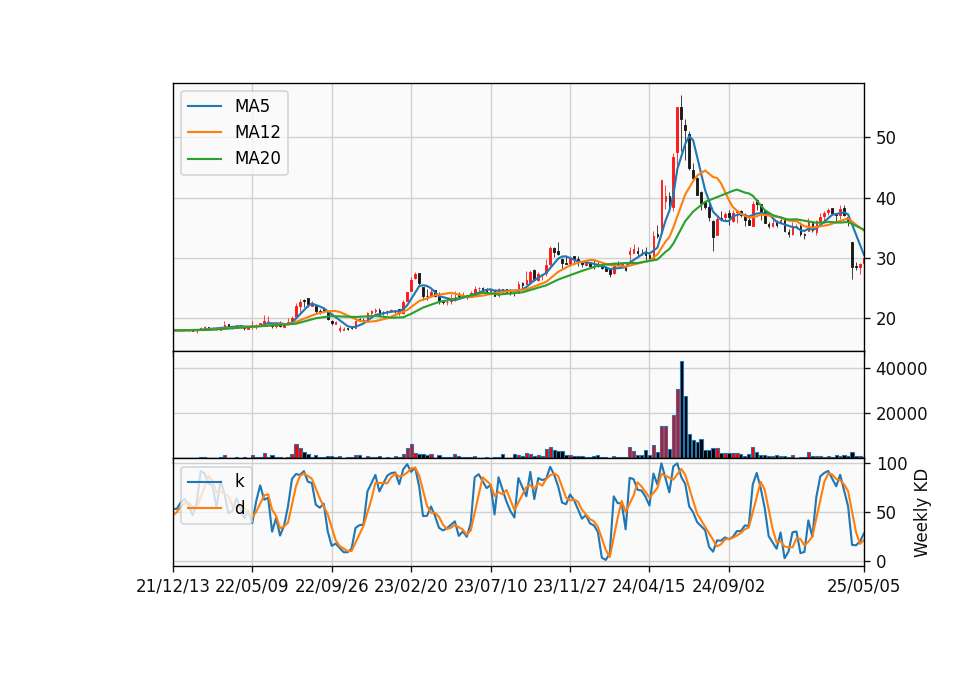Click the 22/09/26 date tick label

pos(332,587)
